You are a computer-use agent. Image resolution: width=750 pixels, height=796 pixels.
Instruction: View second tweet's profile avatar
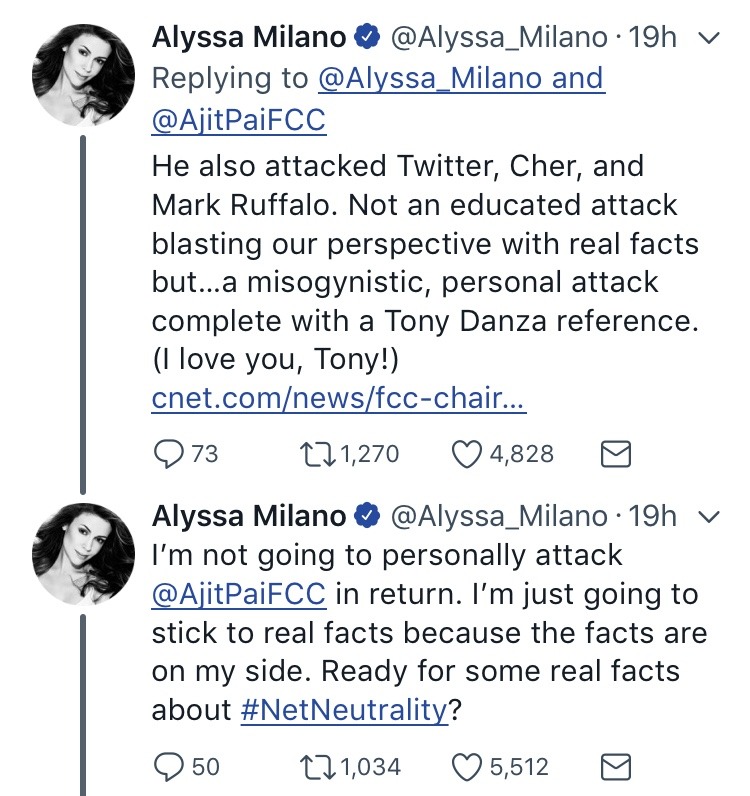(77, 550)
